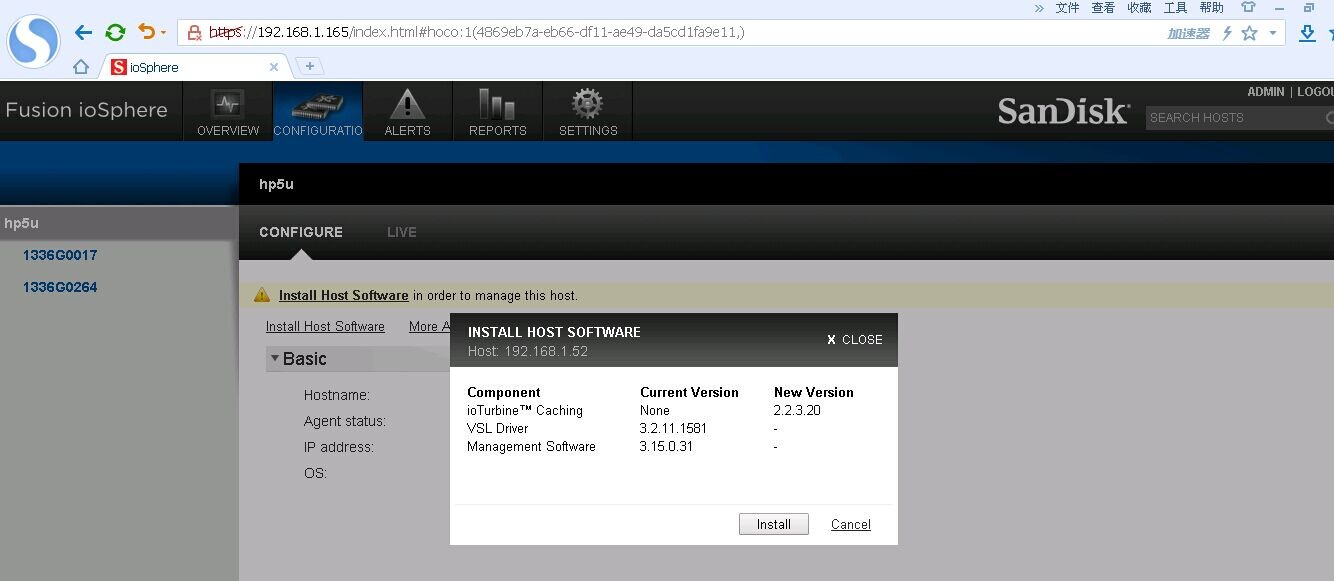Viewport: 1334px width, 581px height.
Task: Click current version 3.15.0.31
Action: (666, 446)
